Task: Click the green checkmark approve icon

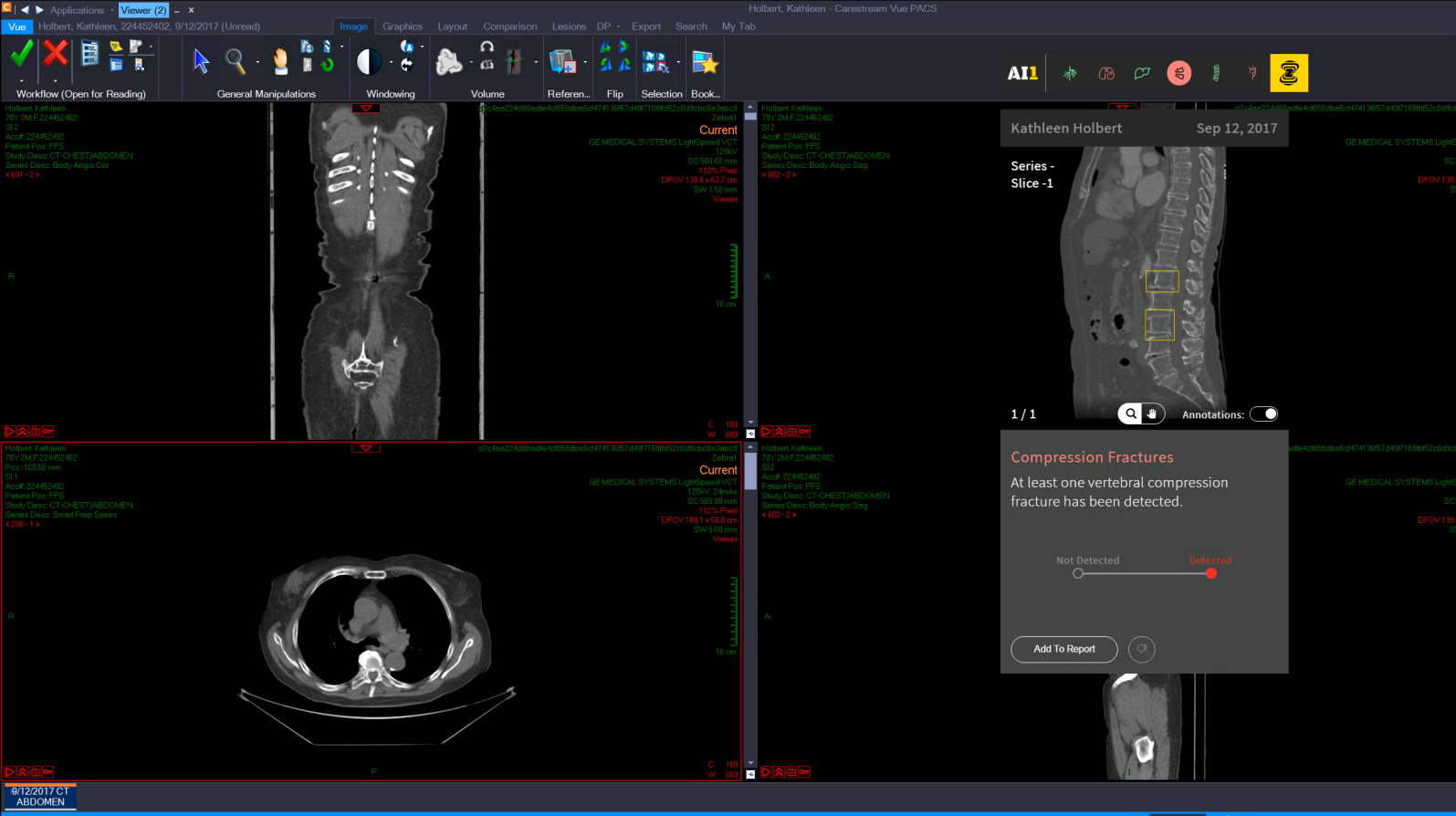Action: click(21, 54)
